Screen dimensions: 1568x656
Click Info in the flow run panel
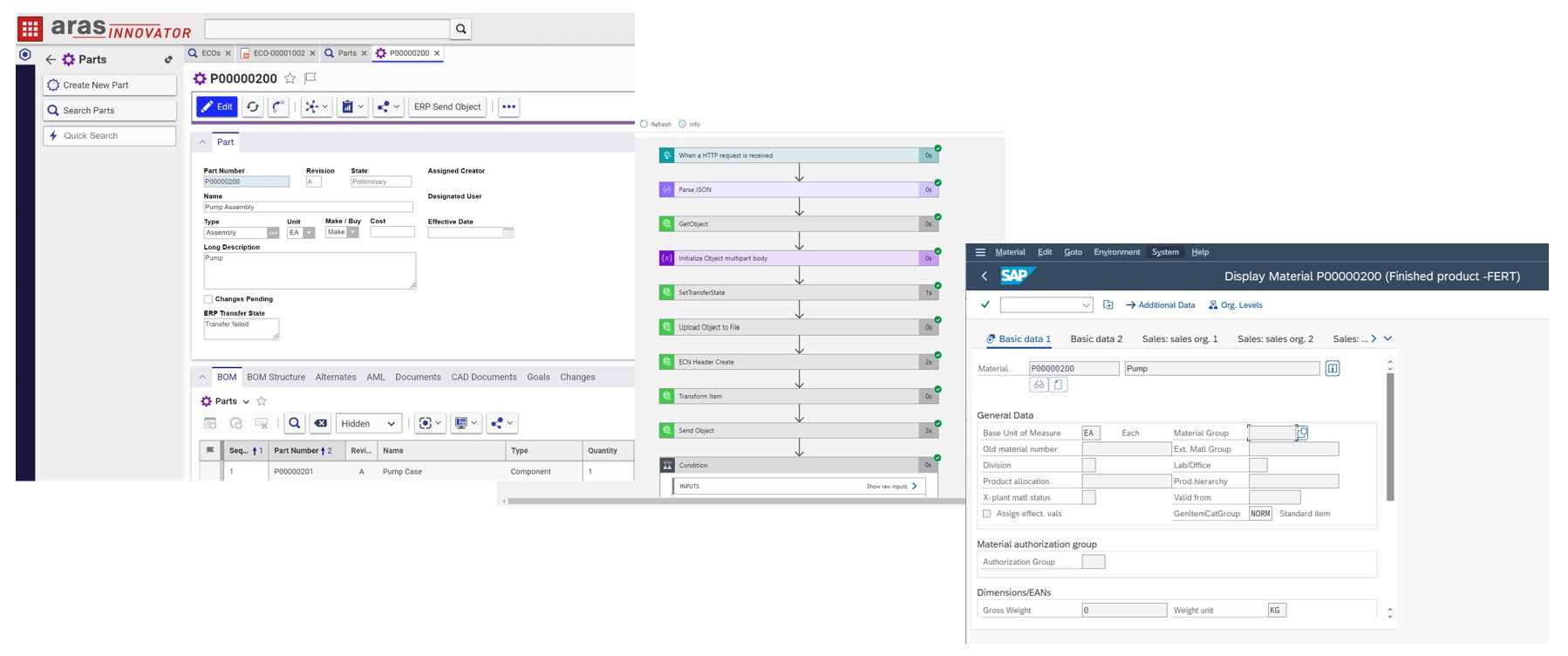click(689, 124)
